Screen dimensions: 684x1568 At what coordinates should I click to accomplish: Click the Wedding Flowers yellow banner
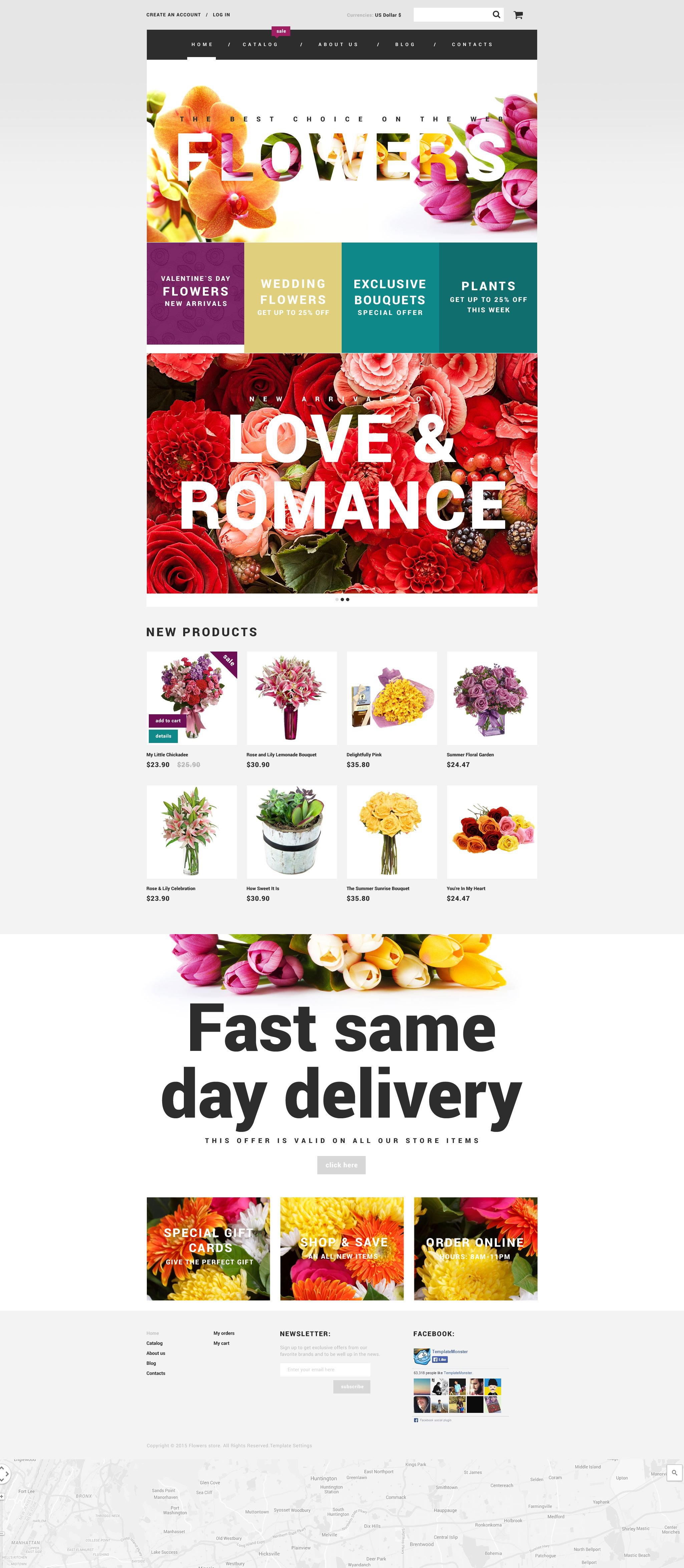click(x=293, y=298)
